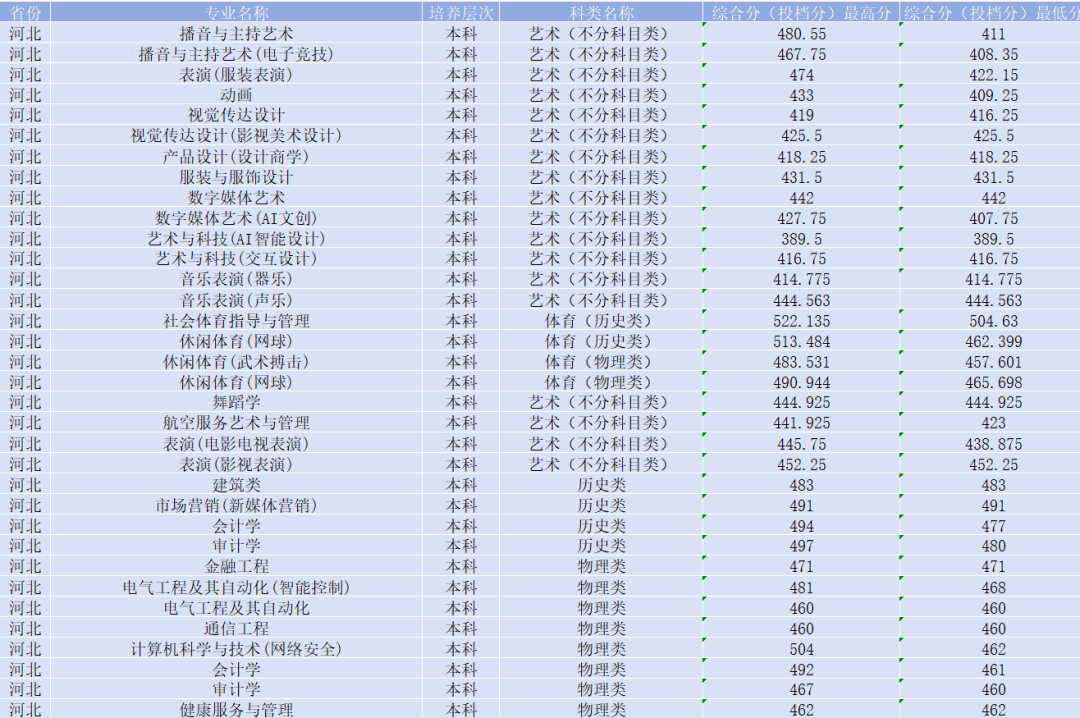1080x718 pixels.
Task: Click the cell 社会体育指导与管理
Action: point(236,320)
